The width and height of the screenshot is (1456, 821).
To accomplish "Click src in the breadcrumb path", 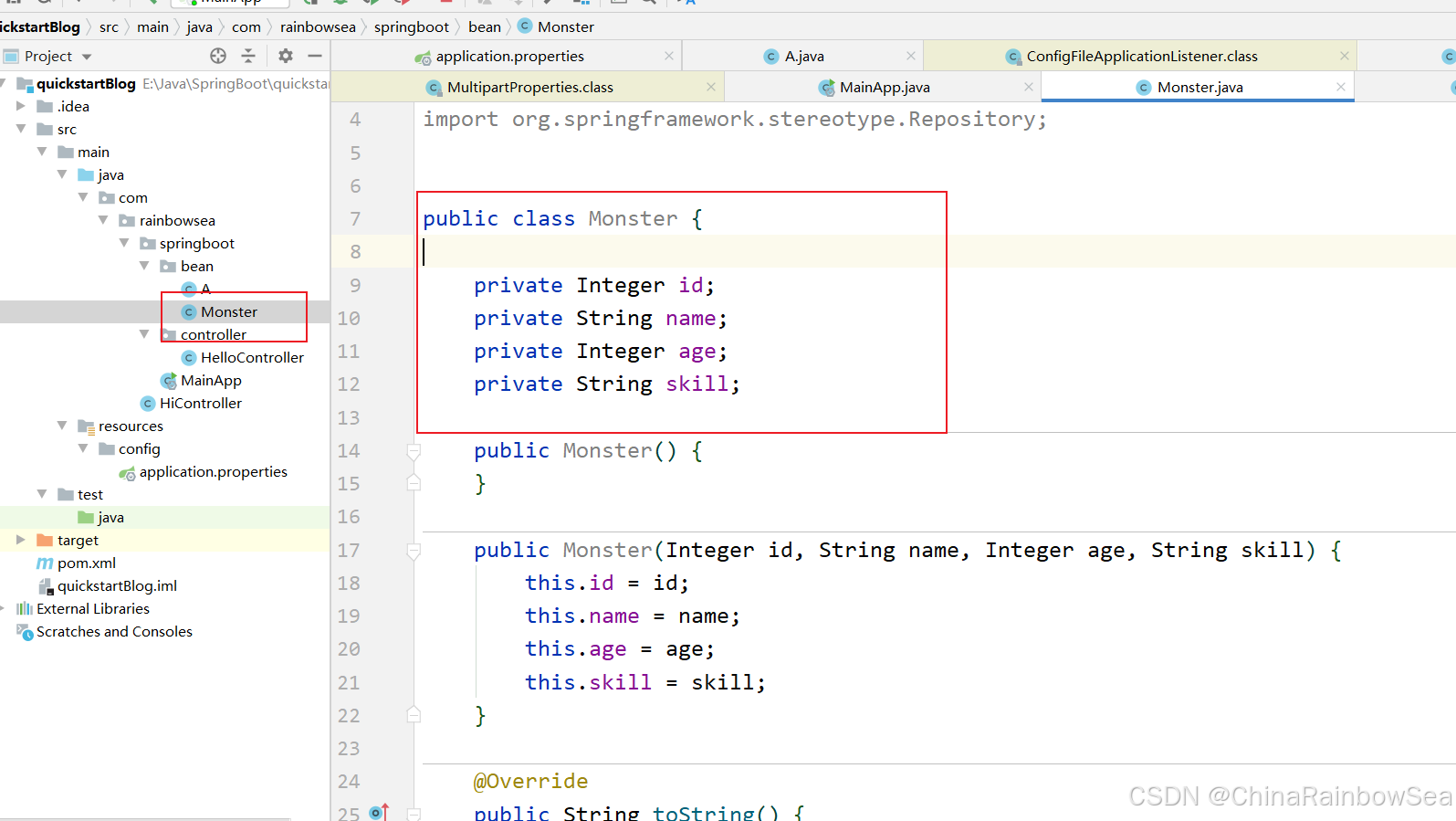I will point(109,26).
